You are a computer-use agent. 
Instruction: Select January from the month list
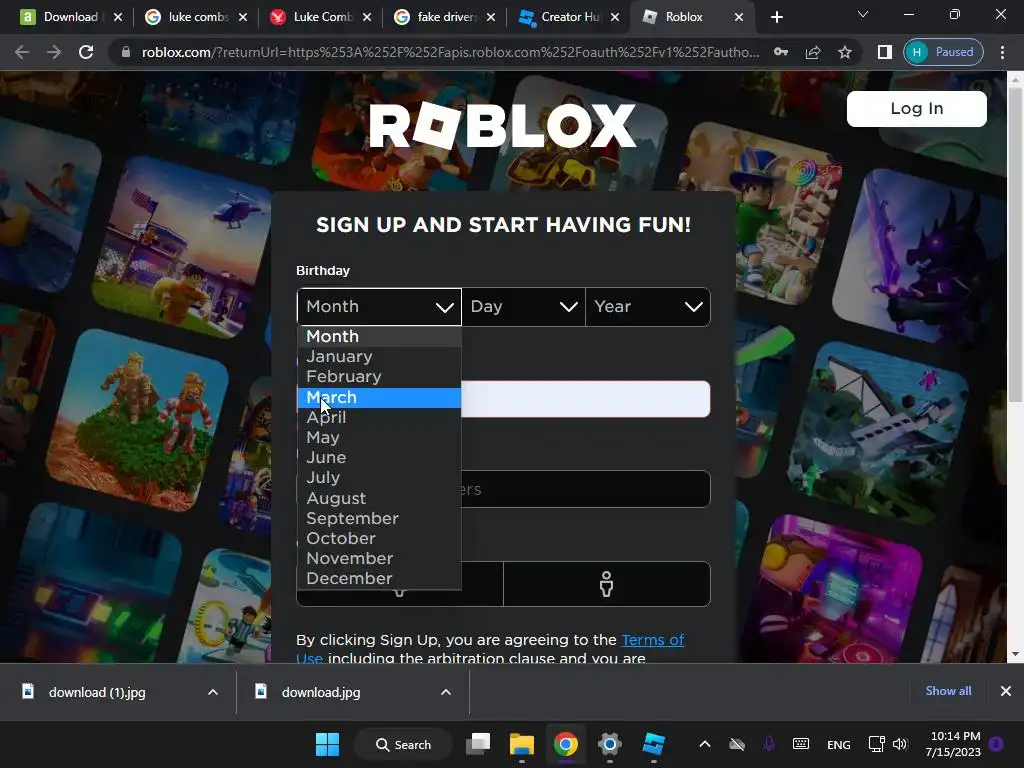(379, 357)
